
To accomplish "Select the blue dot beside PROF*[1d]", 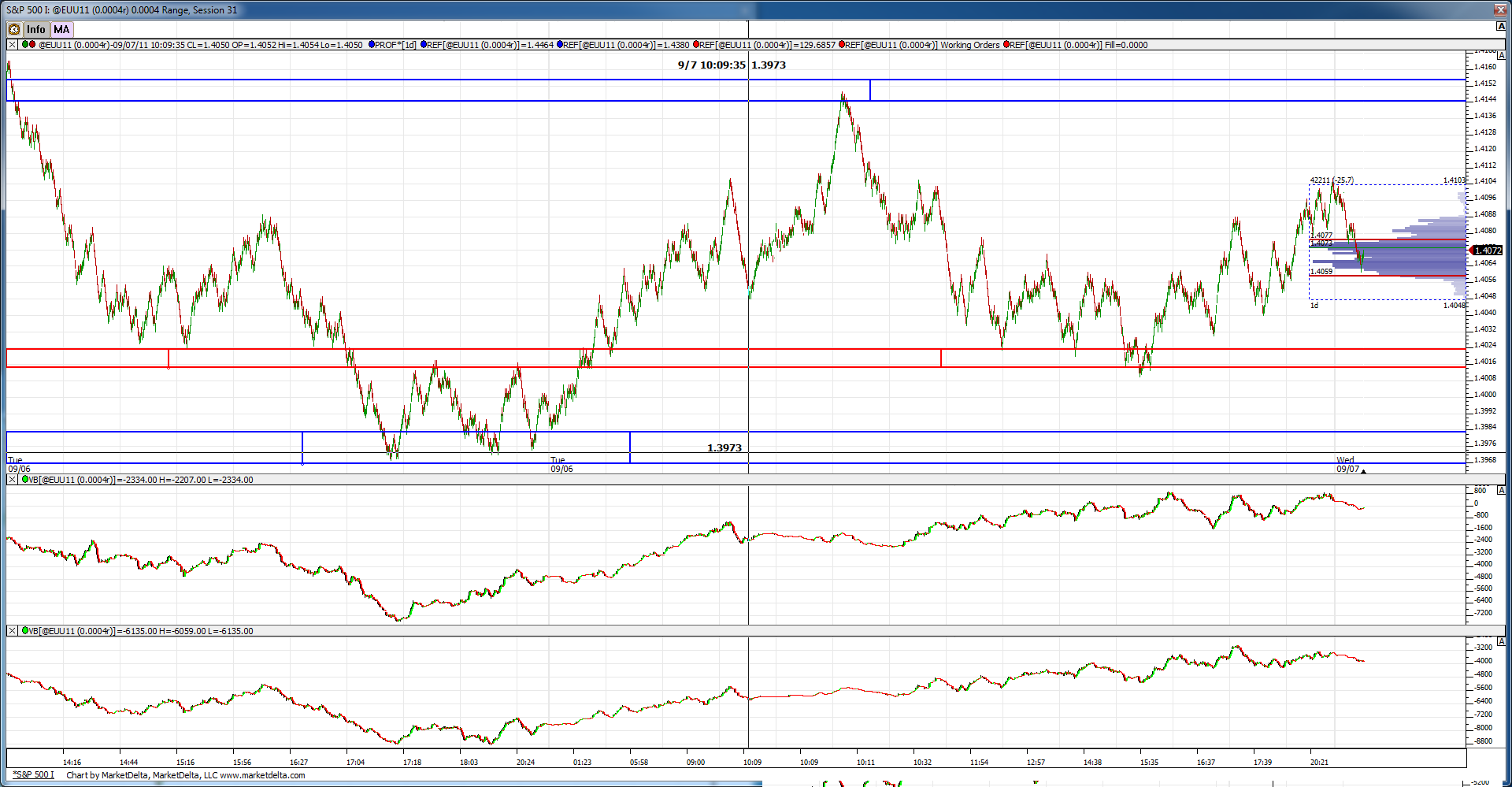I will (372, 45).
